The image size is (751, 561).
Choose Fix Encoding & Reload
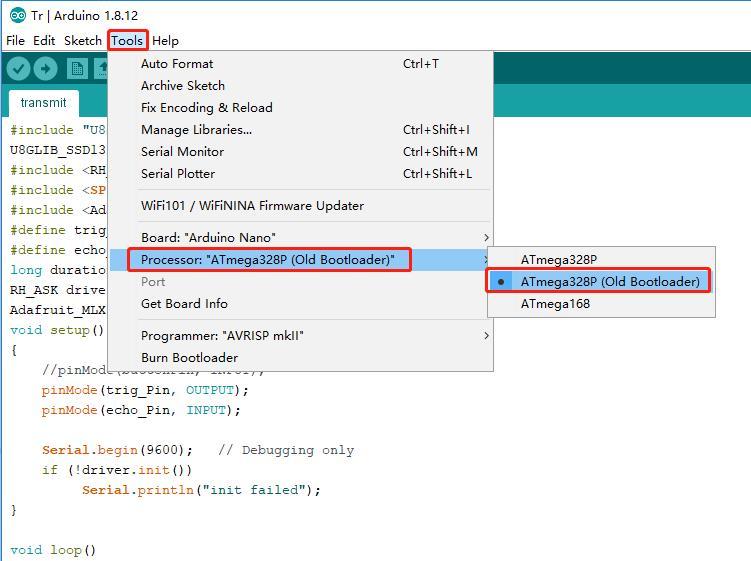click(x=301, y=108)
